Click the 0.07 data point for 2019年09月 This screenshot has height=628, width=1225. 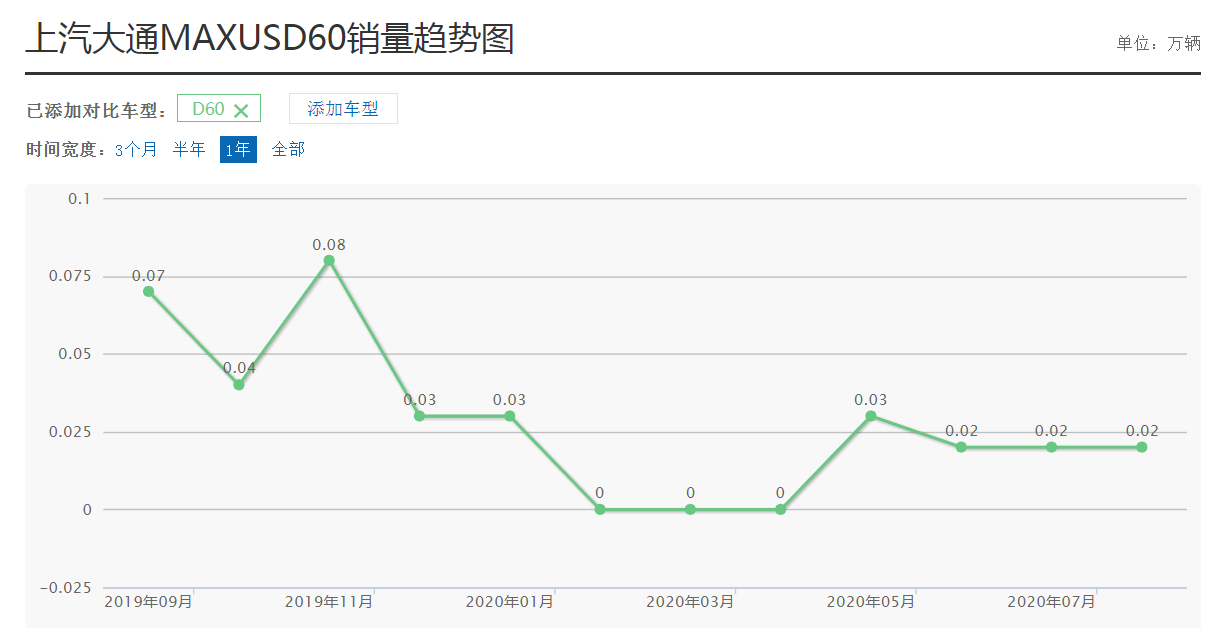tap(148, 291)
